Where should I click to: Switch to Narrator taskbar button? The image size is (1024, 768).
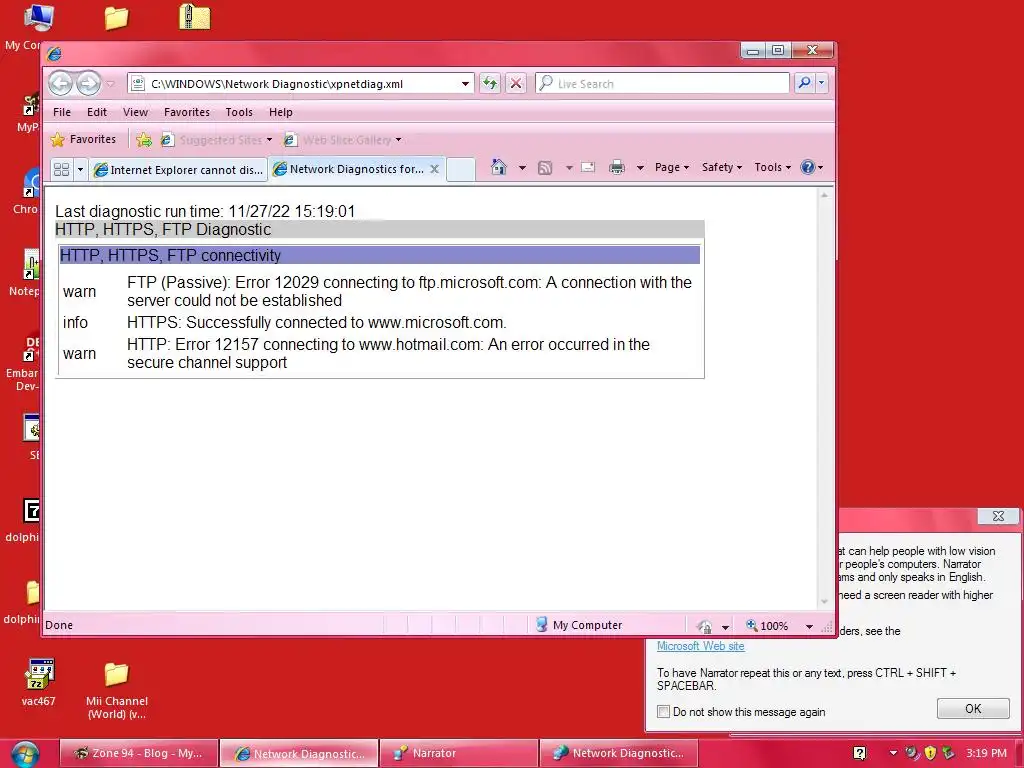pyautogui.click(x=458, y=753)
